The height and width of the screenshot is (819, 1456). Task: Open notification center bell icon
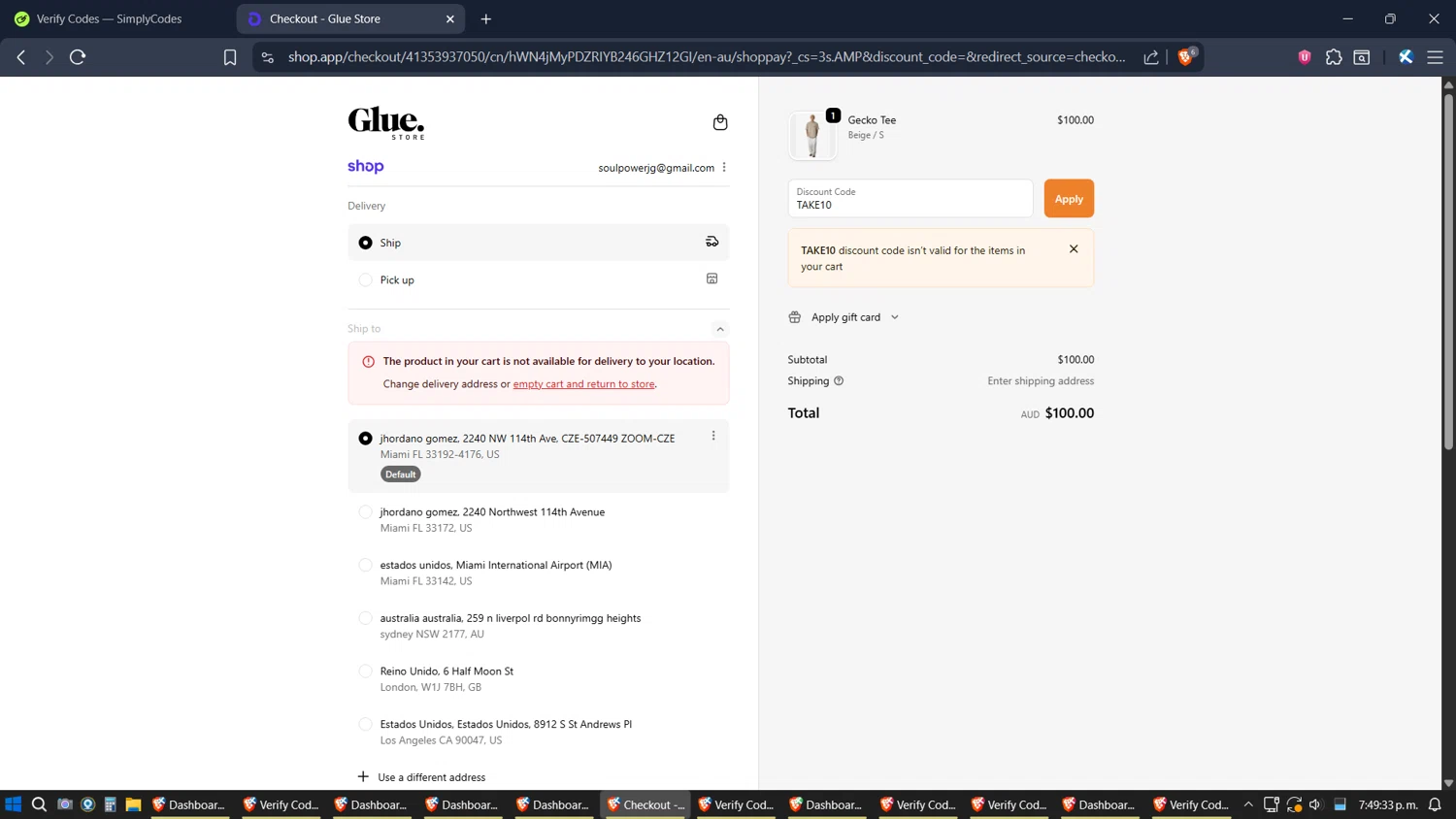click(1435, 804)
